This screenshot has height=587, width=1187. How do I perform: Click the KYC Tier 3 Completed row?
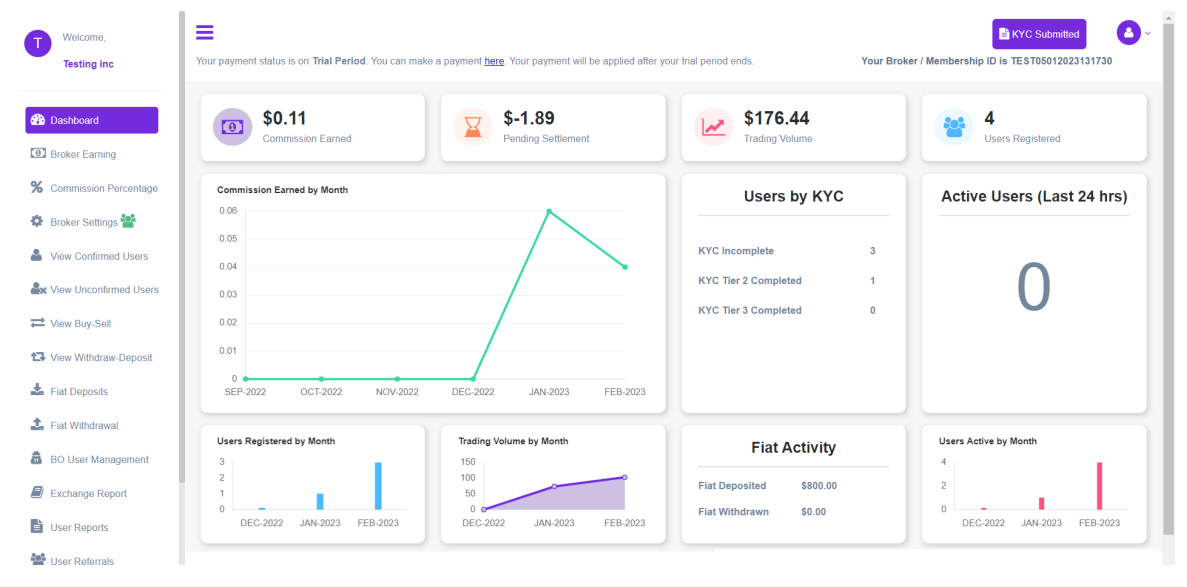coord(787,310)
